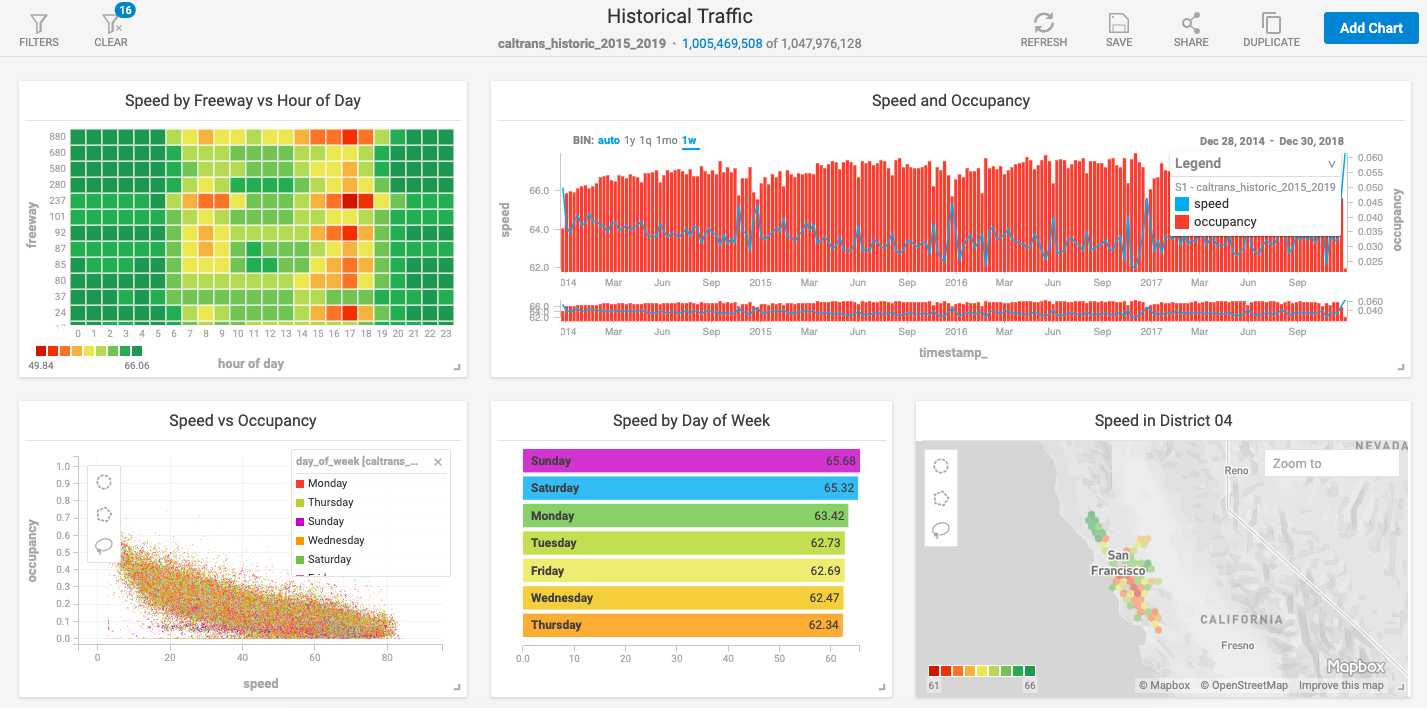Click the Refresh dashboard icon
The image size is (1427, 708).
pyautogui.click(x=1043, y=23)
